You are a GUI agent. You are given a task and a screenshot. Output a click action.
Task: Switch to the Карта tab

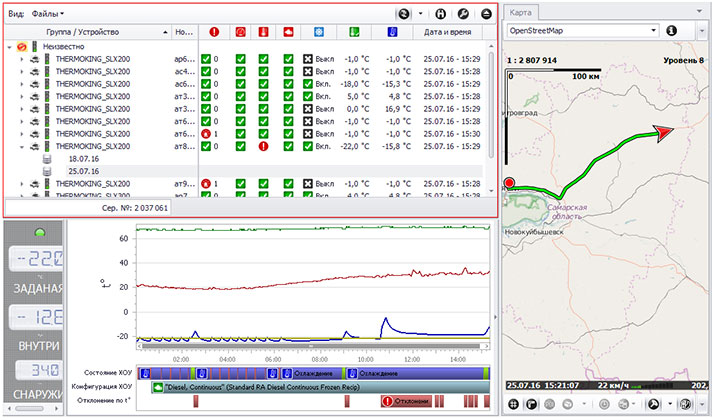(x=522, y=13)
